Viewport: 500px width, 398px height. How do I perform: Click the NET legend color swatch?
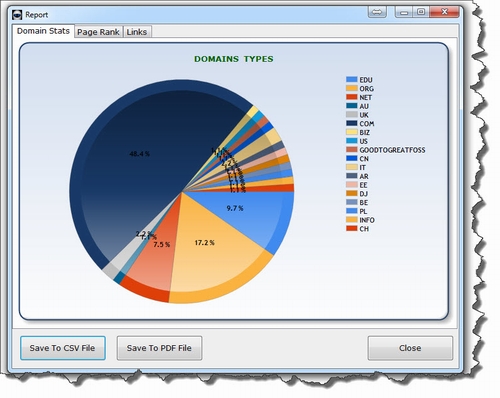click(x=352, y=97)
